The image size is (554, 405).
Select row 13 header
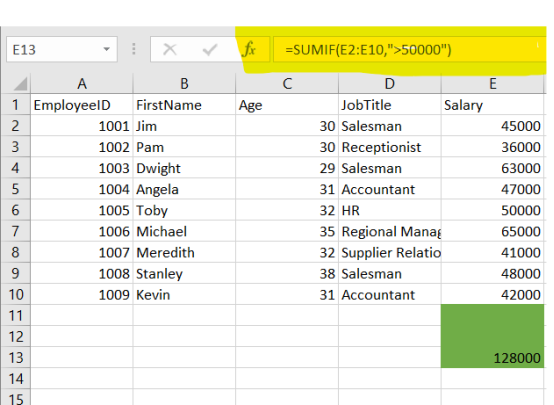click(16, 358)
